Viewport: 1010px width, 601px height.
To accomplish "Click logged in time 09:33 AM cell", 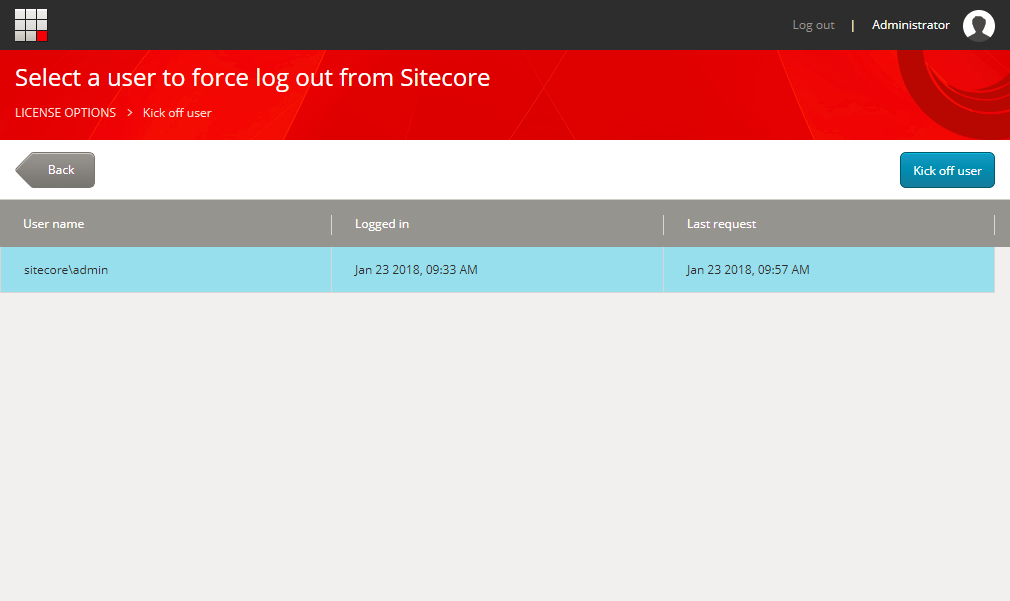I will (x=497, y=270).
